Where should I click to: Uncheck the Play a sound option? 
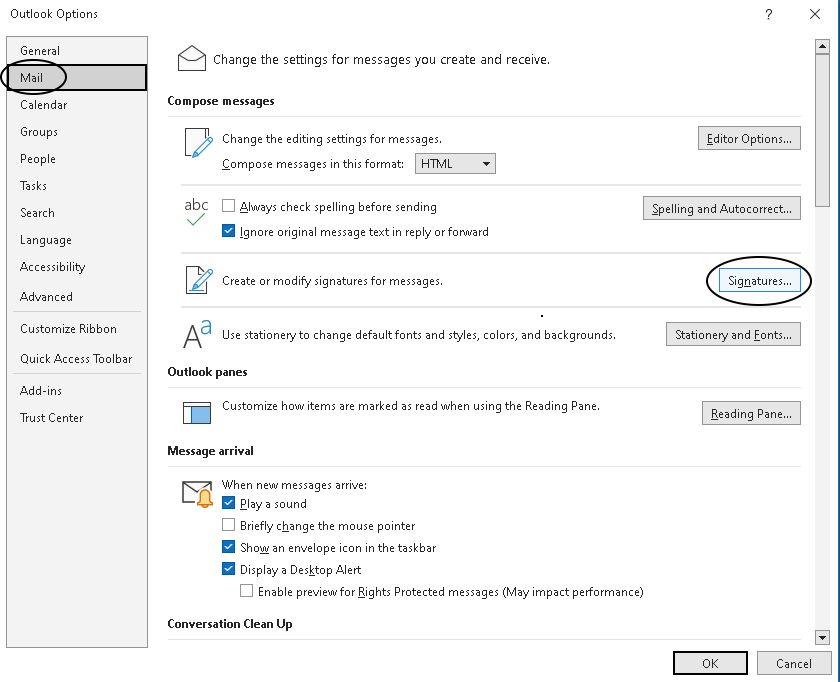click(228, 503)
